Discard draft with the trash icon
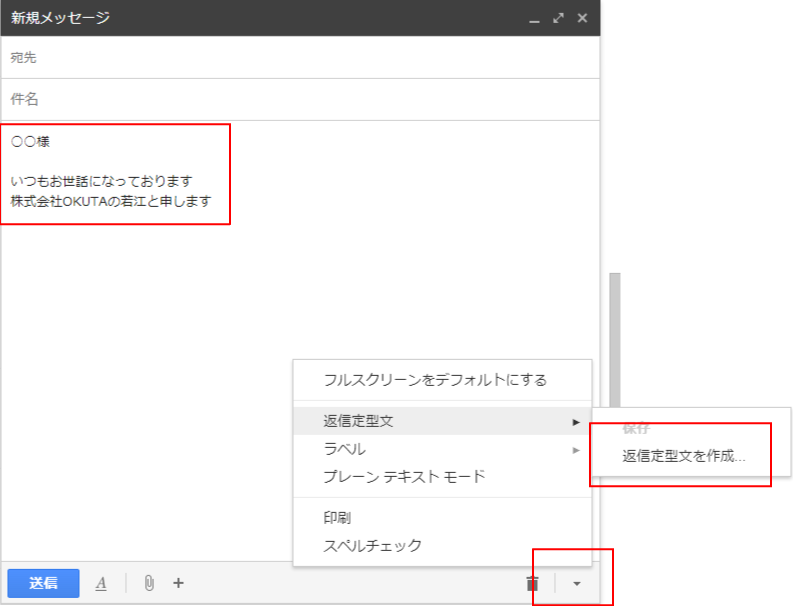Viewport: 793px width, 606px height. point(533,583)
